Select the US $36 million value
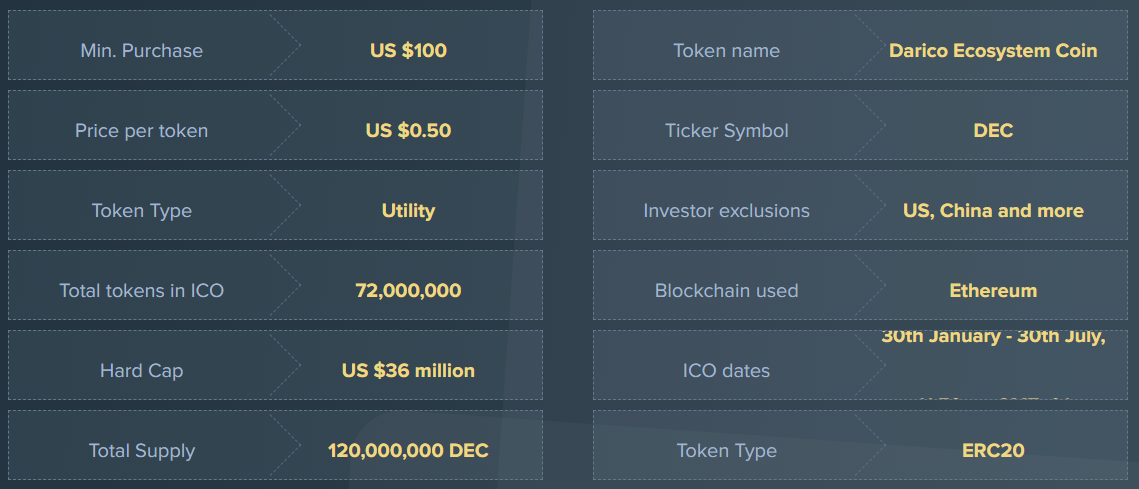Screen dimensions: 1139x489 (x=408, y=371)
